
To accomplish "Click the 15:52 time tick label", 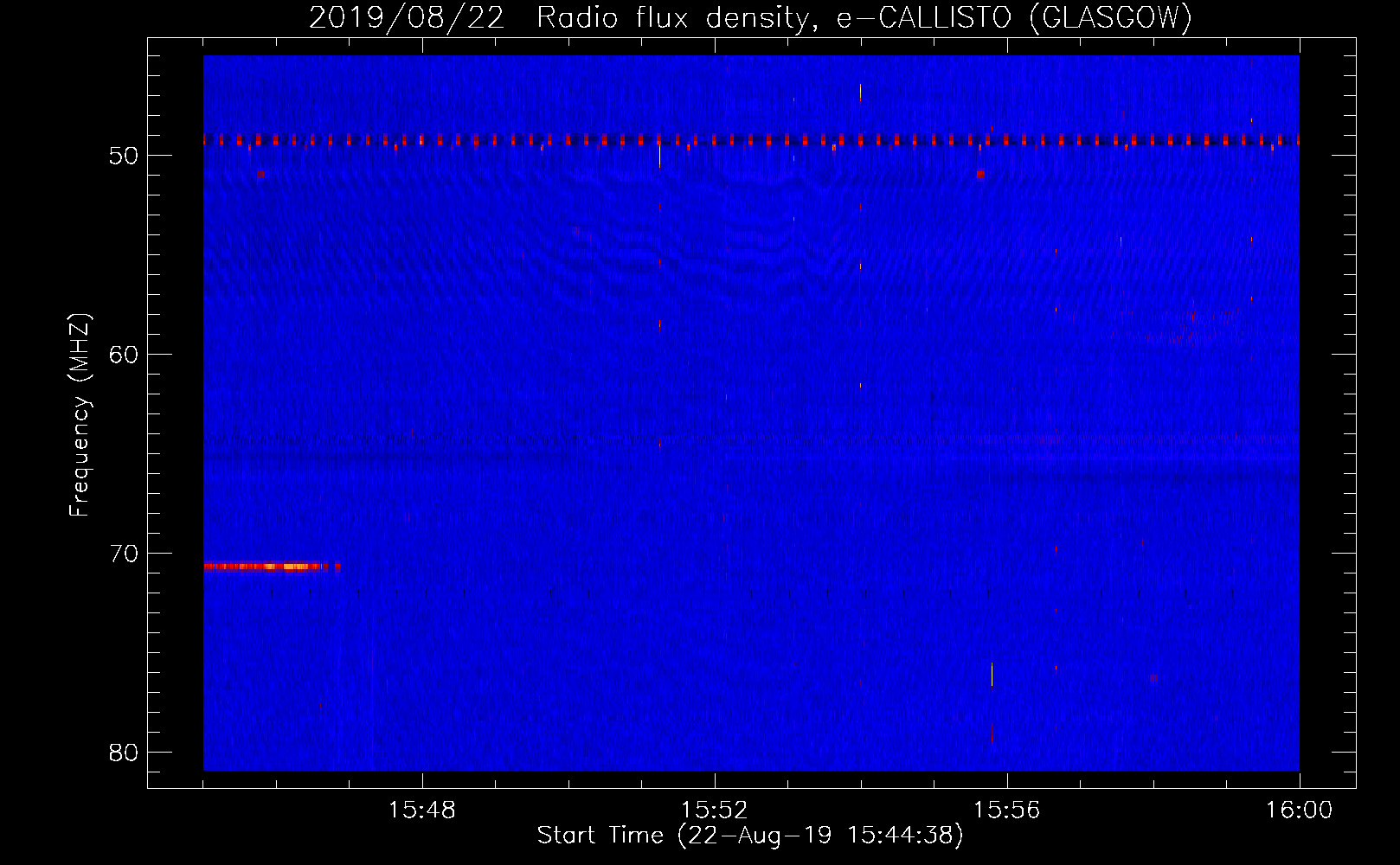I will [715, 811].
